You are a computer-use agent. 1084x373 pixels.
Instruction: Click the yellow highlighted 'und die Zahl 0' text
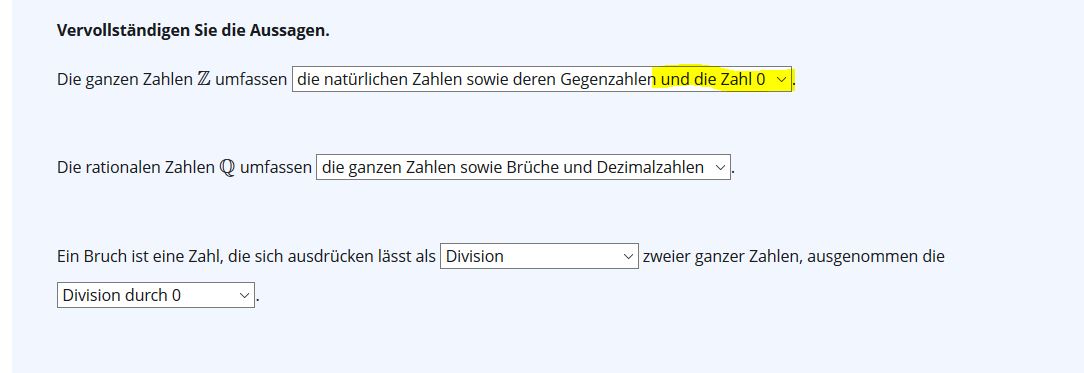[x=713, y=79]
